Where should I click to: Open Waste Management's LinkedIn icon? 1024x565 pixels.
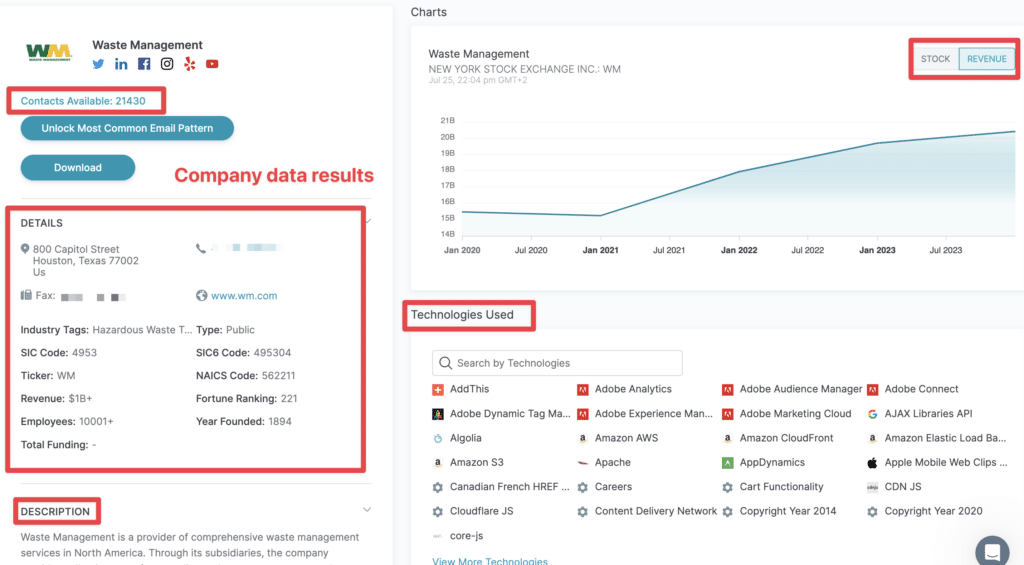point(121,64)
